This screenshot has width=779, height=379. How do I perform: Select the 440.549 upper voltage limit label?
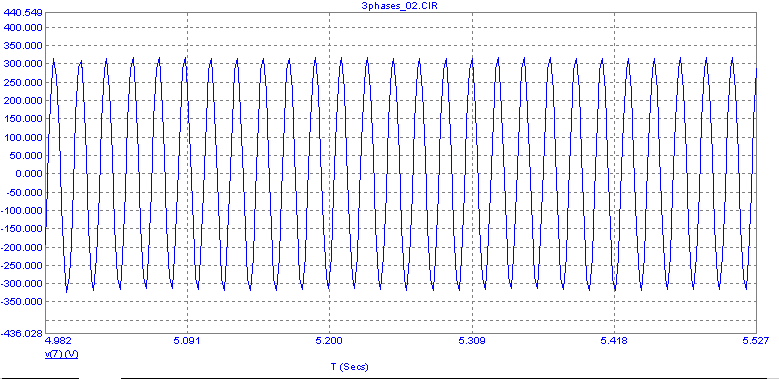click(23, 12)
